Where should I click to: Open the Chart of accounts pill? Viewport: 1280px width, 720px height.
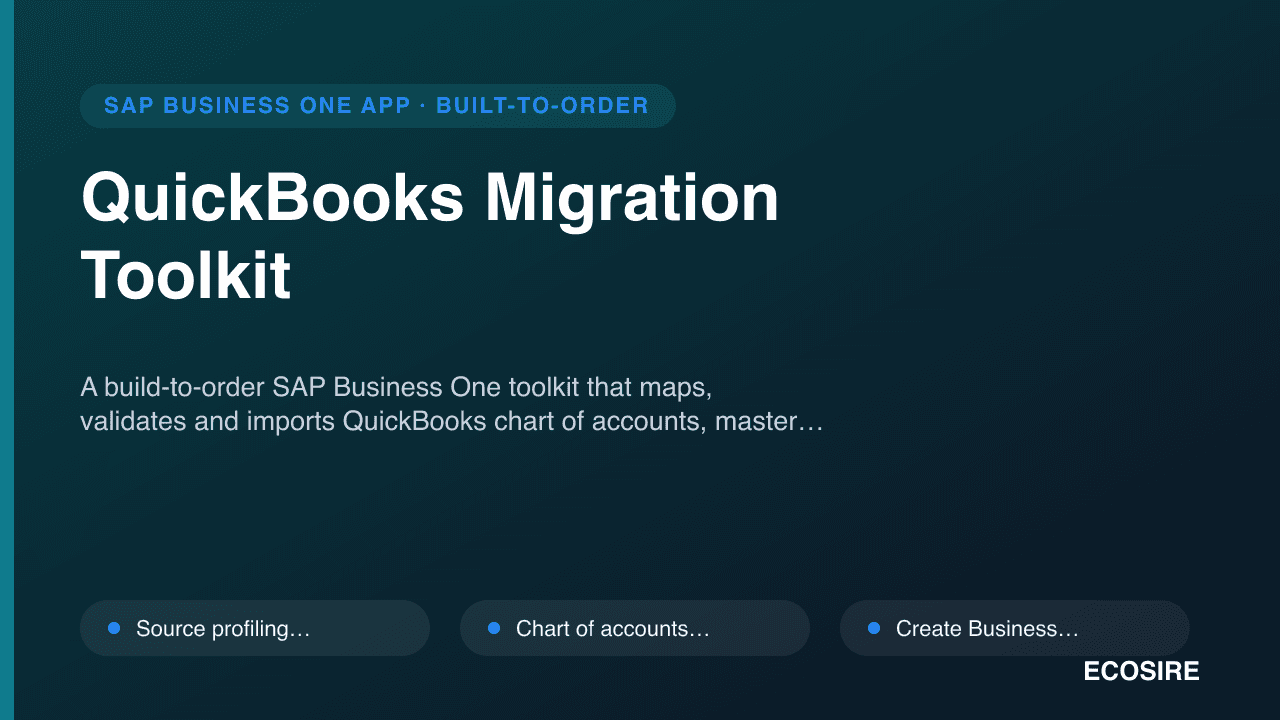[635, 628]
